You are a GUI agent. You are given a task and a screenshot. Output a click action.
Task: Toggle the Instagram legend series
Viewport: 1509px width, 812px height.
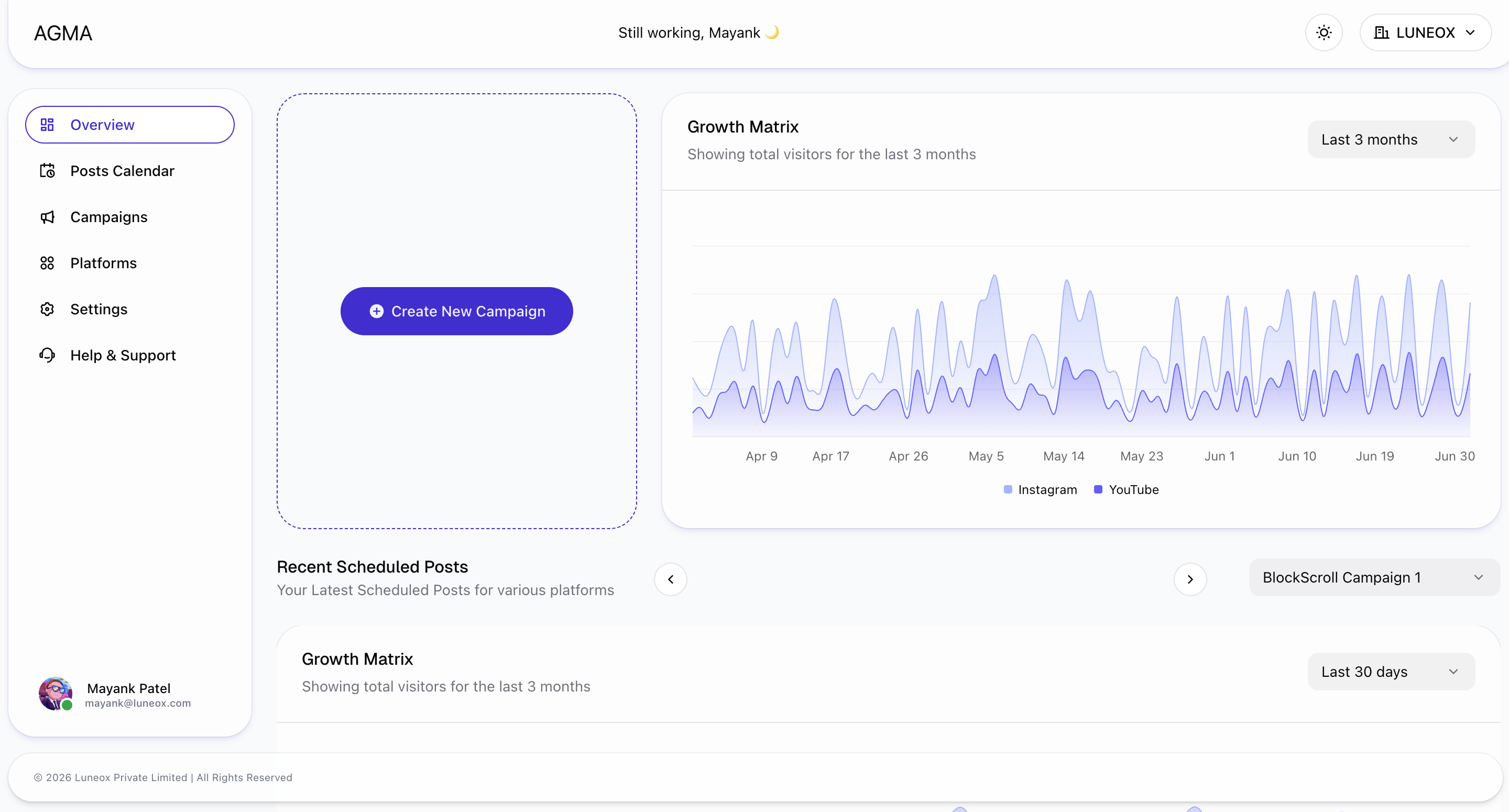1041,490
